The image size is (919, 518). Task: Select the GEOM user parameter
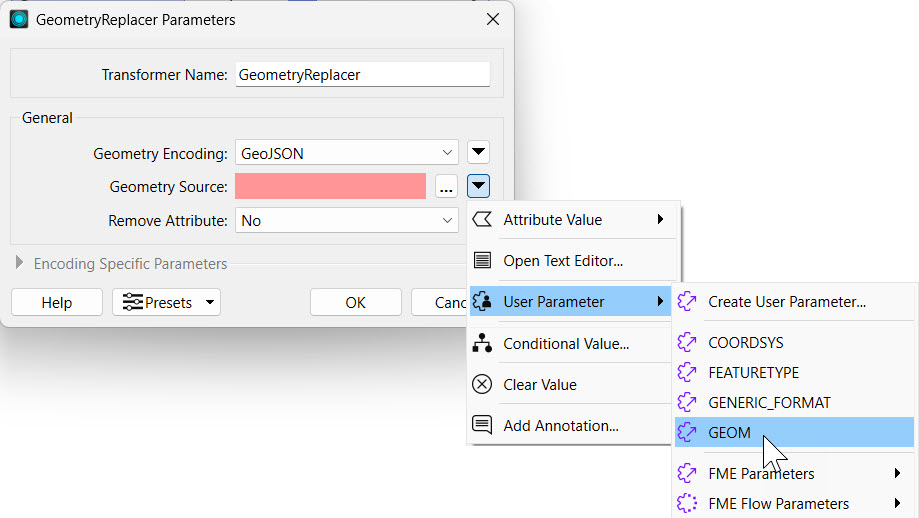pyautogui.click(x=730, y=432)
